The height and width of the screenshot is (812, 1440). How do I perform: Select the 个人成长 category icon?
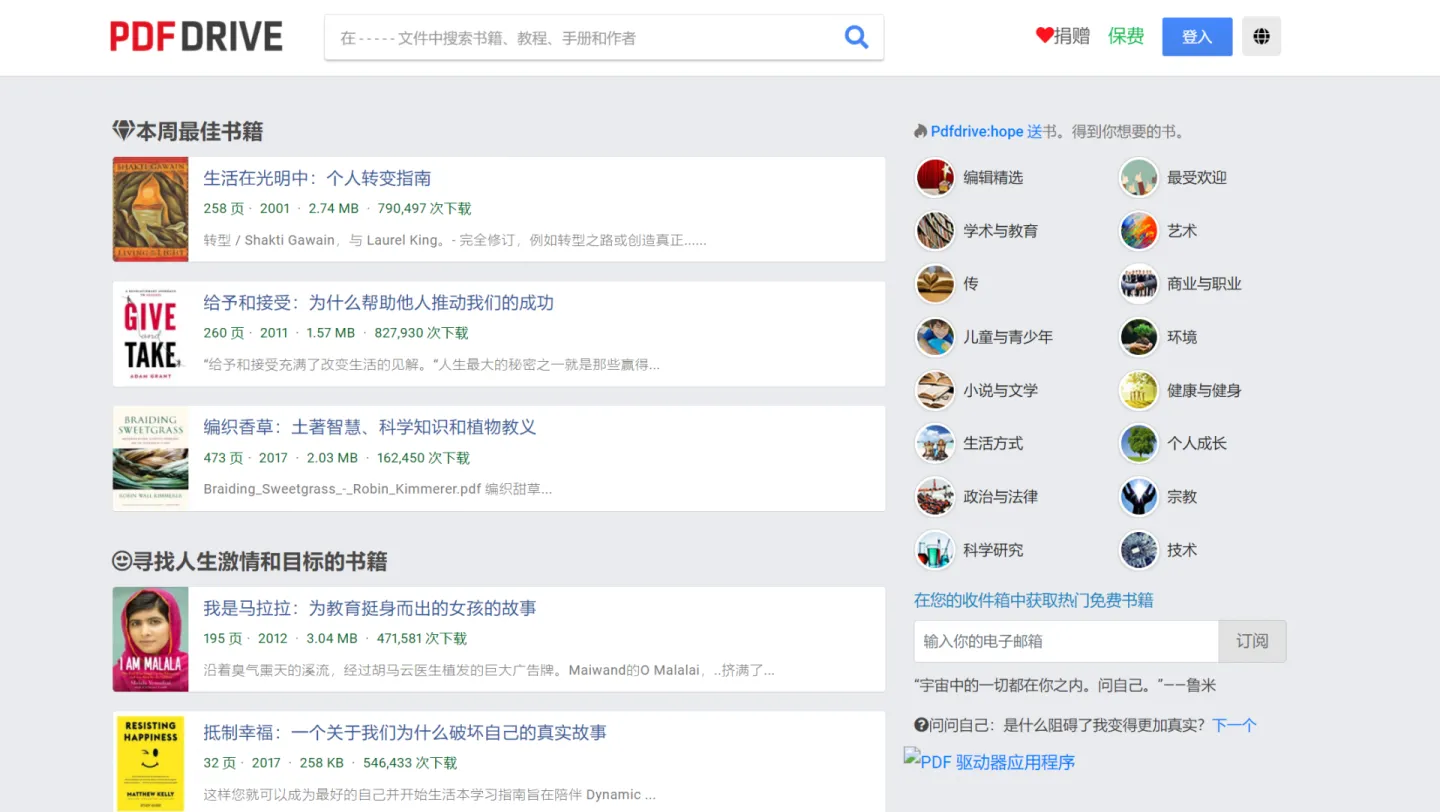click(1139, 443)
